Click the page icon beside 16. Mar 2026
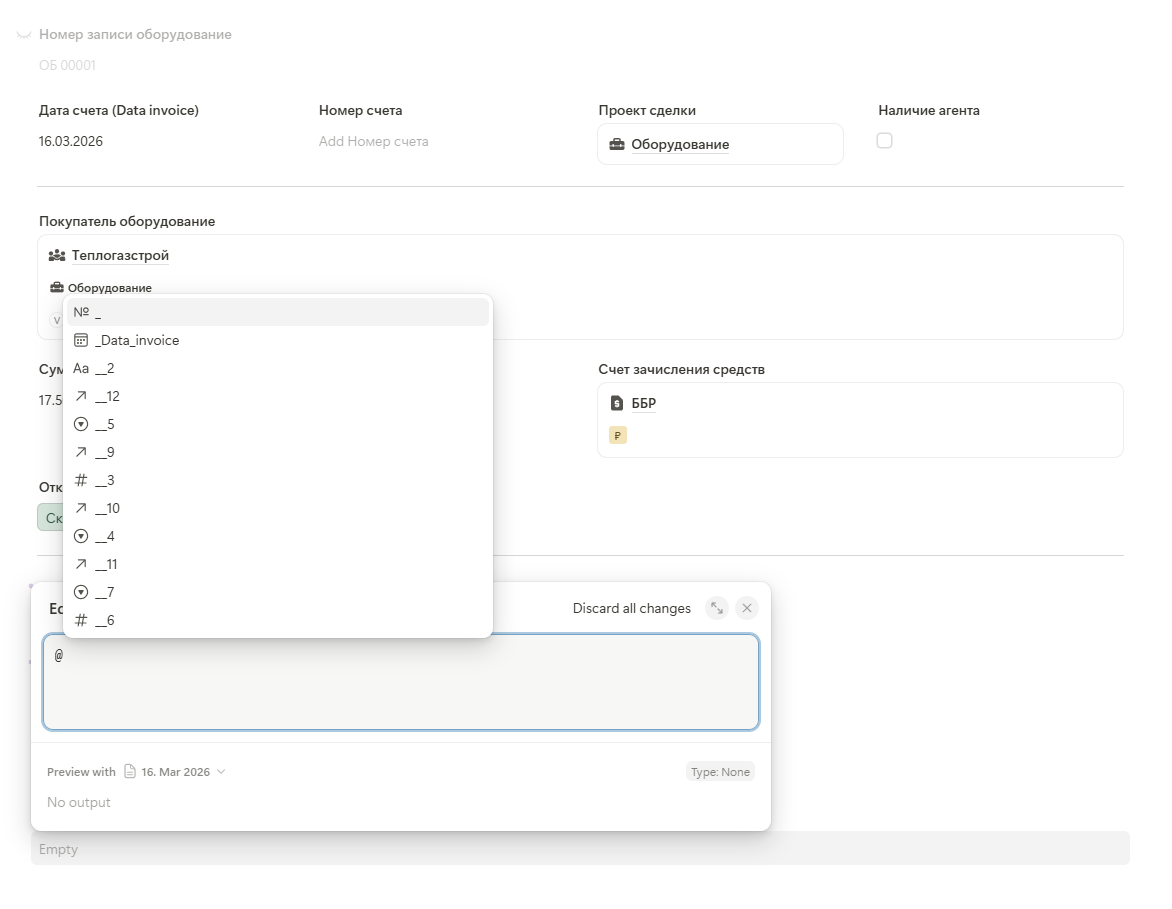1172x909 pixels. 130,771
